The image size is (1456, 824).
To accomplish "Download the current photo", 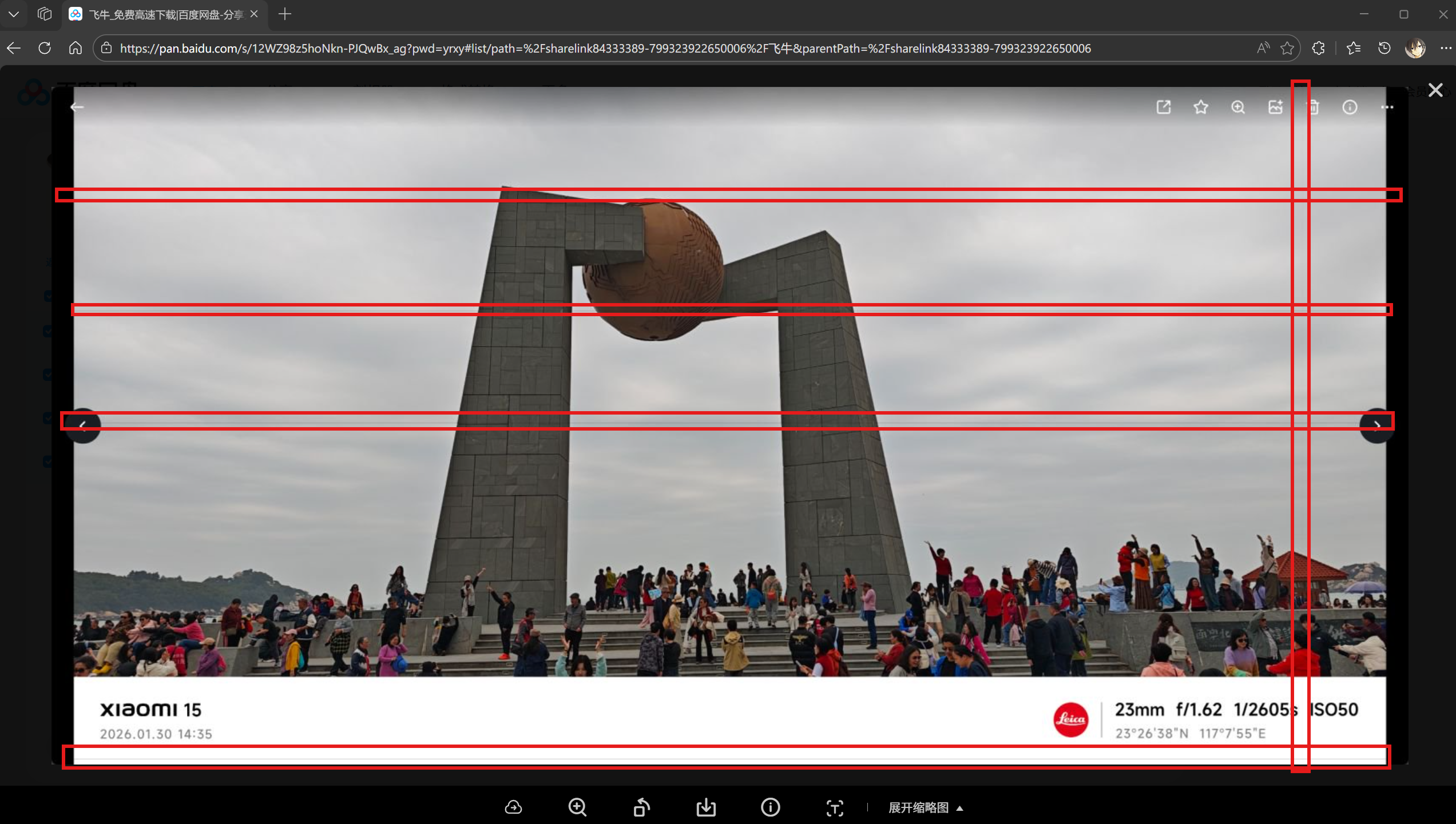I will point(706,807).
